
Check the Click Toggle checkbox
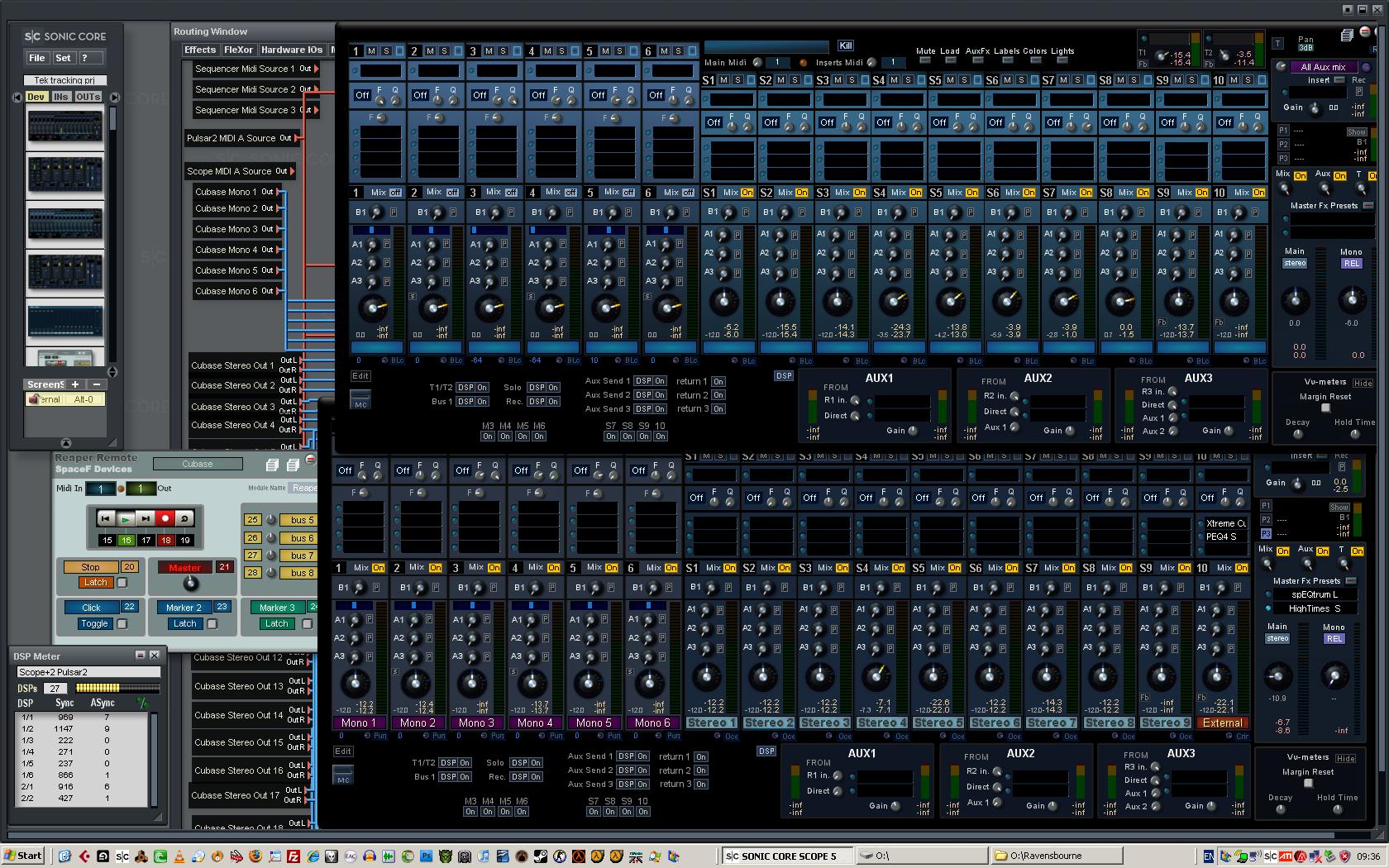coord(122,624)
